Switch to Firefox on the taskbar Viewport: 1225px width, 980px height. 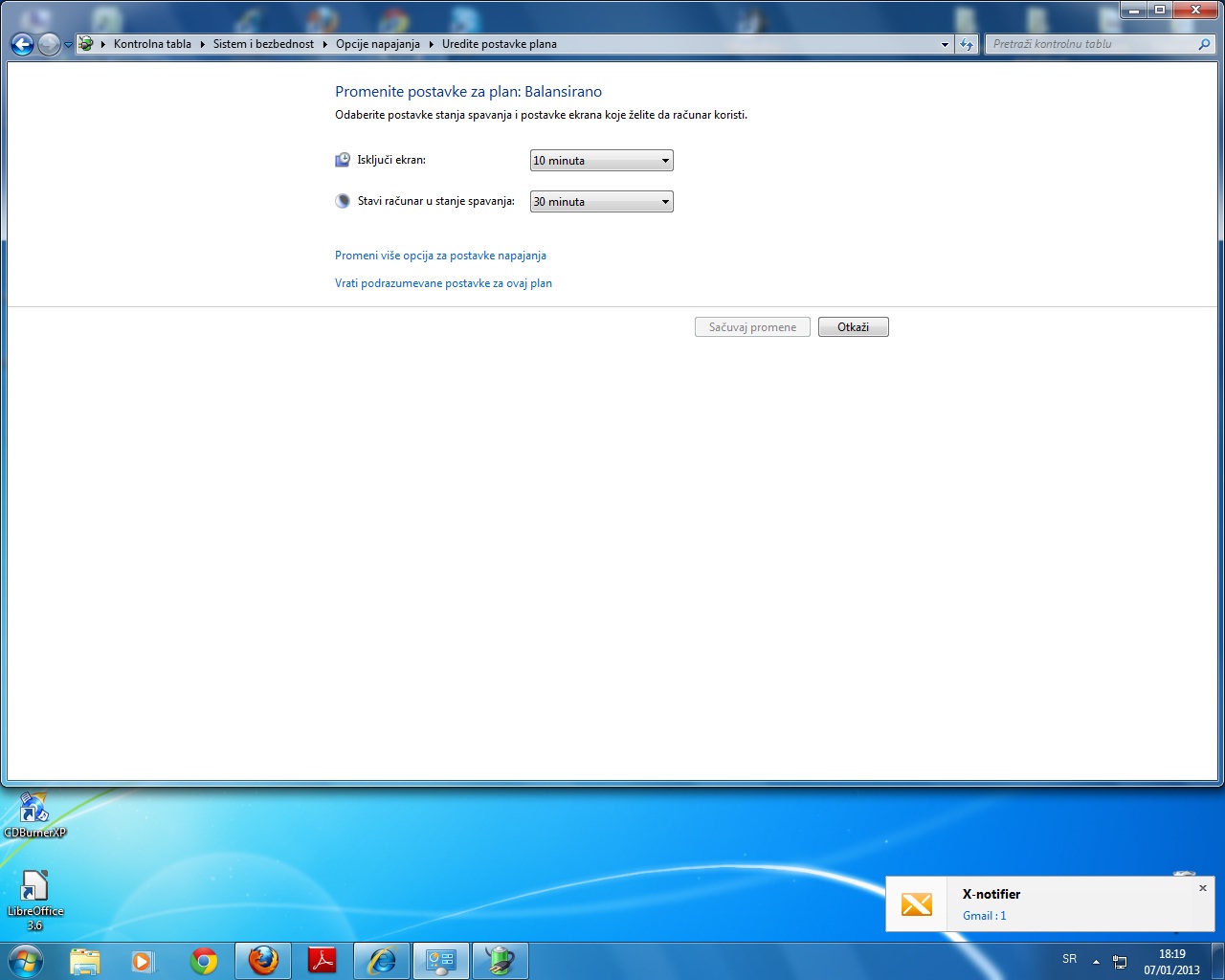(263, 961)
